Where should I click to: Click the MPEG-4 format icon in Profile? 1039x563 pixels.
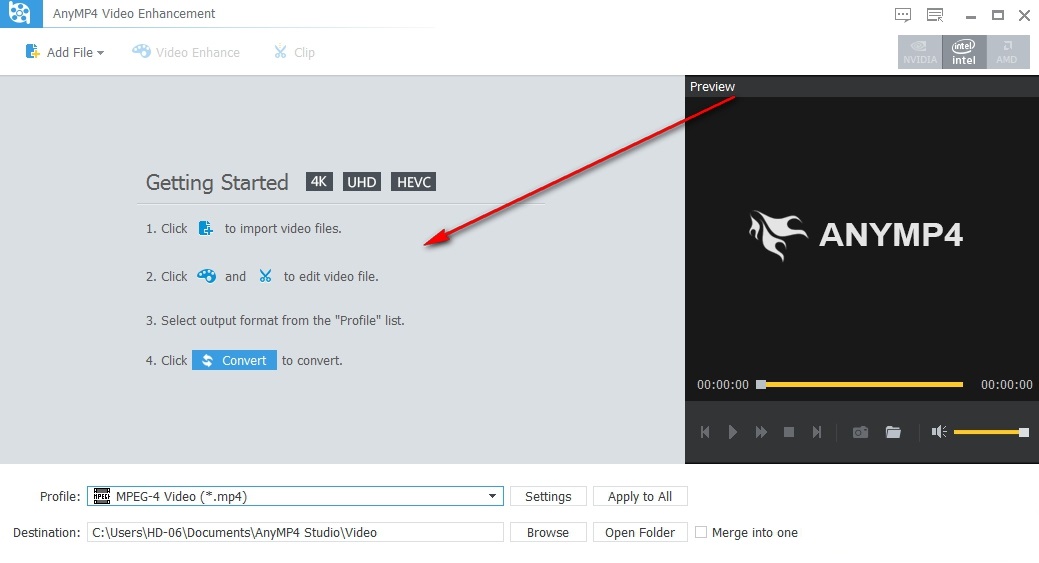(x=101, y=496)
